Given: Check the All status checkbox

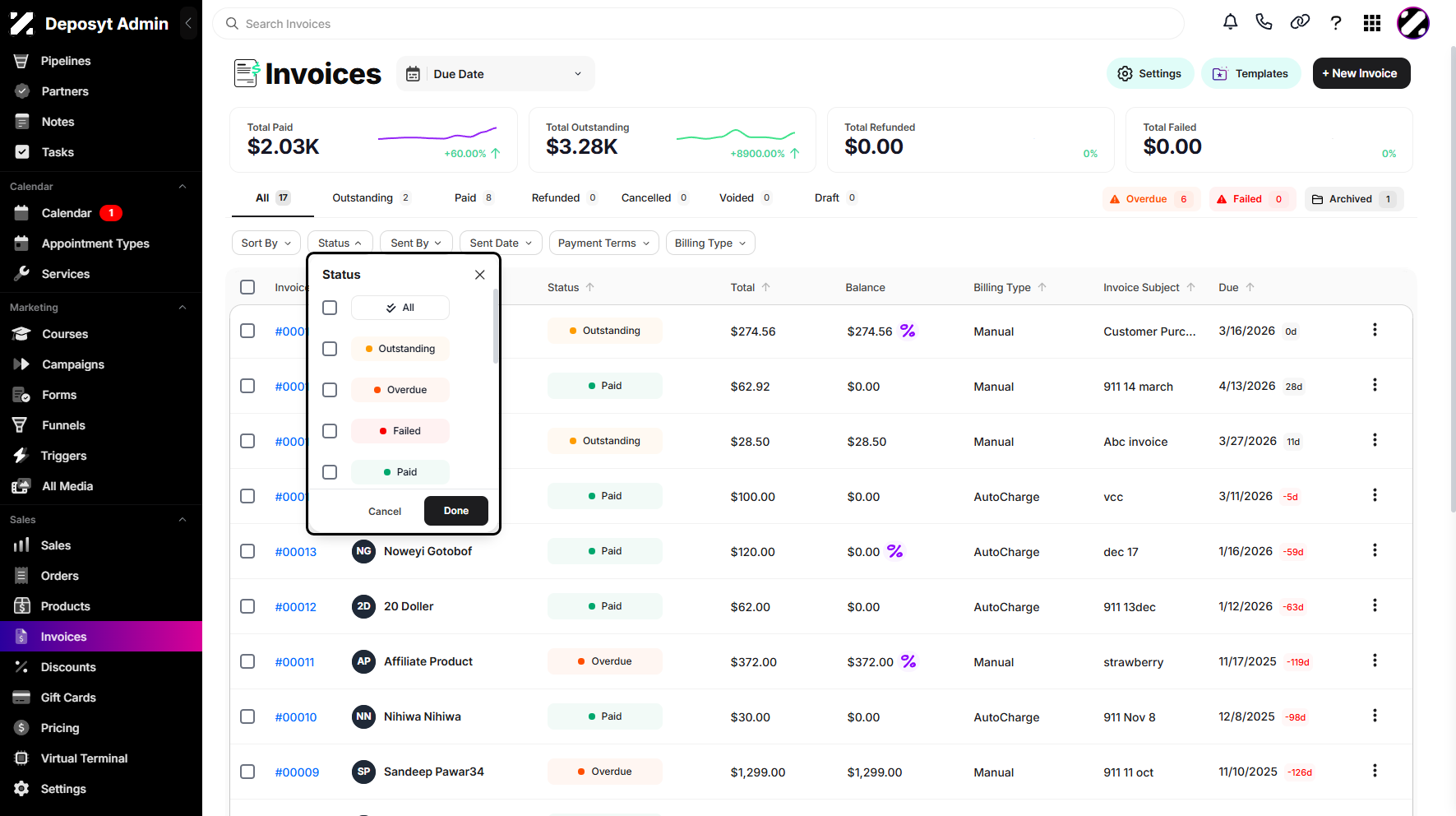Looking at the screenshot, I should (330, 308).
